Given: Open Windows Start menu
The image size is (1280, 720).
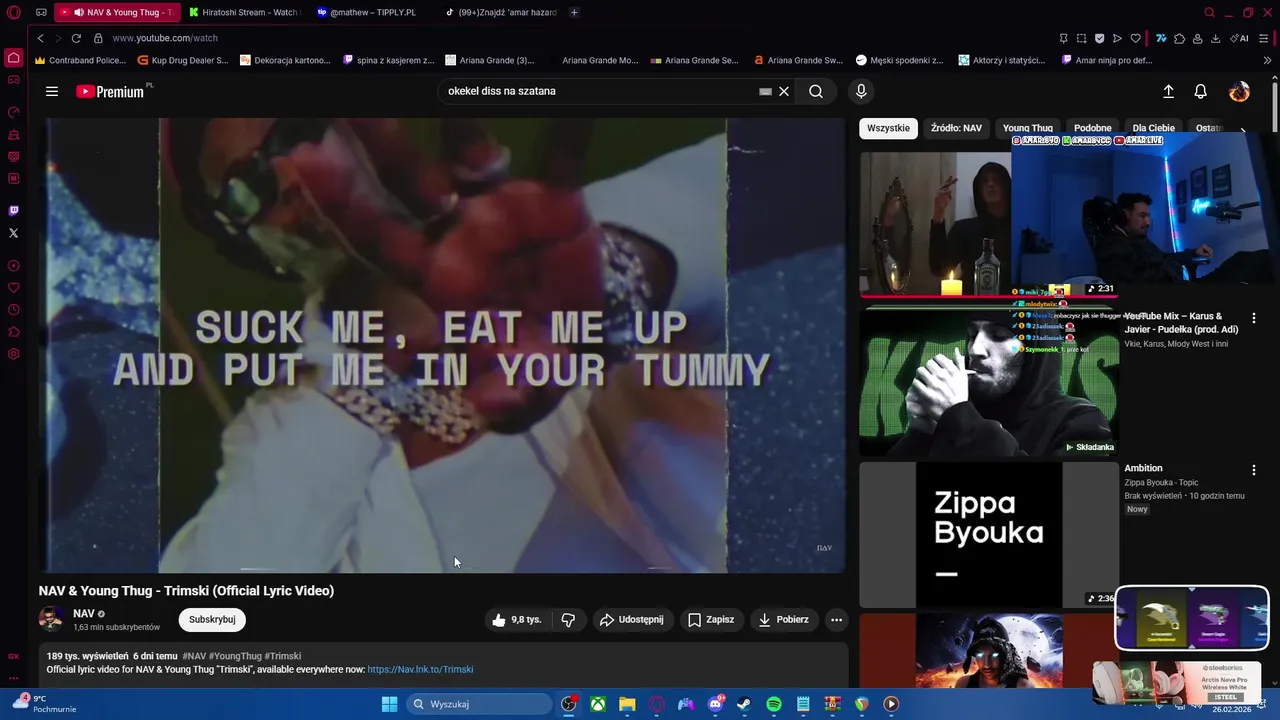Looking at the screenshot, I should pyautogui.click(x=390, y=704).
